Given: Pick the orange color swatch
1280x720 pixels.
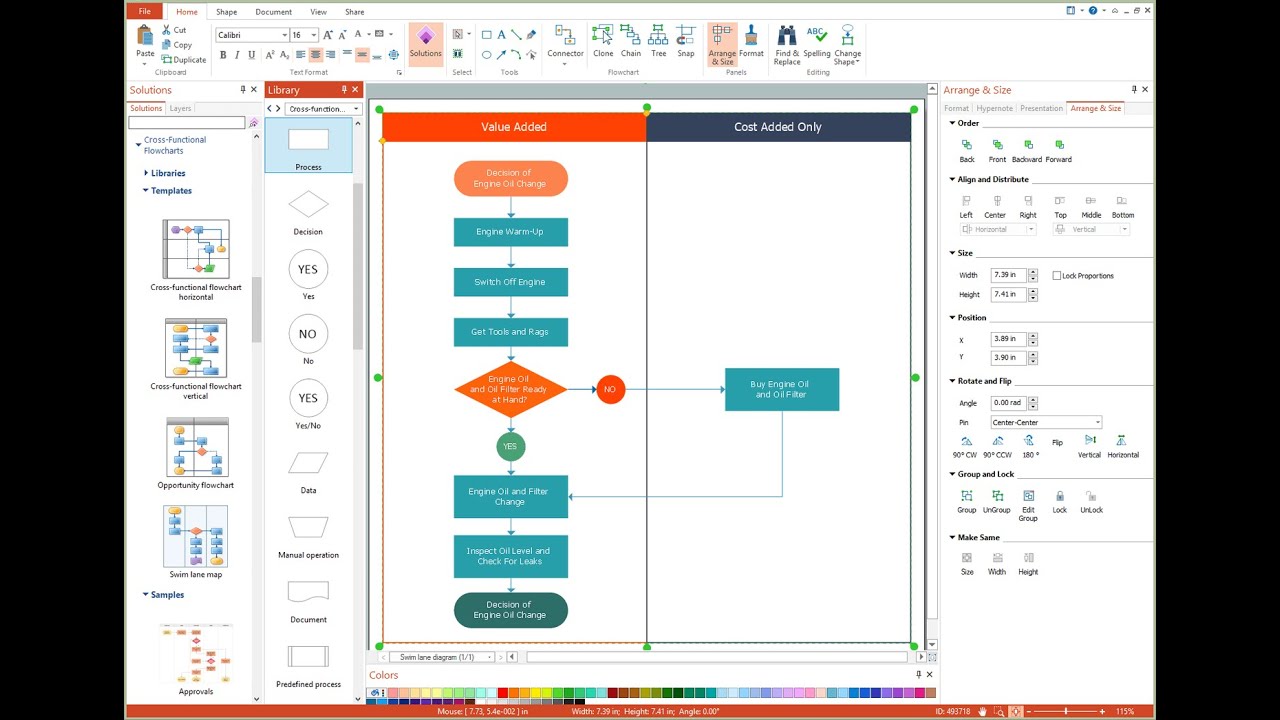Looking at the screenshot, I should [513, 692].
